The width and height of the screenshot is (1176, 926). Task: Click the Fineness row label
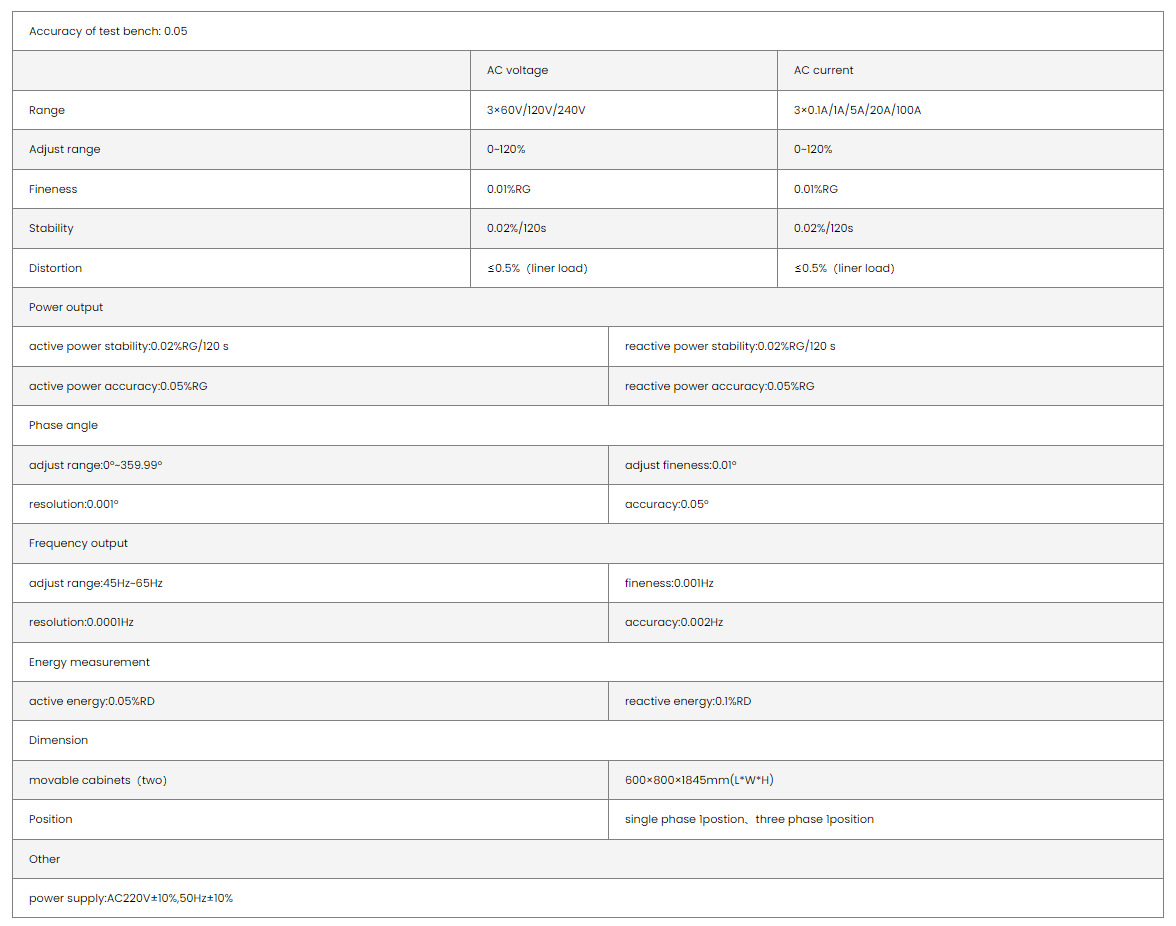[x=53, y=189]
